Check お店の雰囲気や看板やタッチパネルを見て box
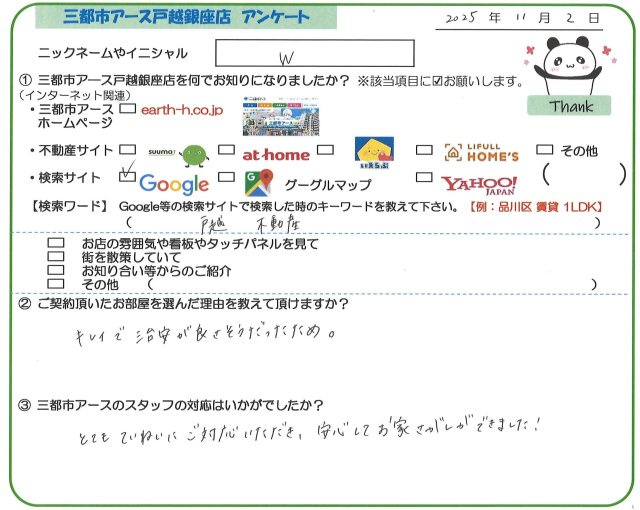 coord(56,243)
